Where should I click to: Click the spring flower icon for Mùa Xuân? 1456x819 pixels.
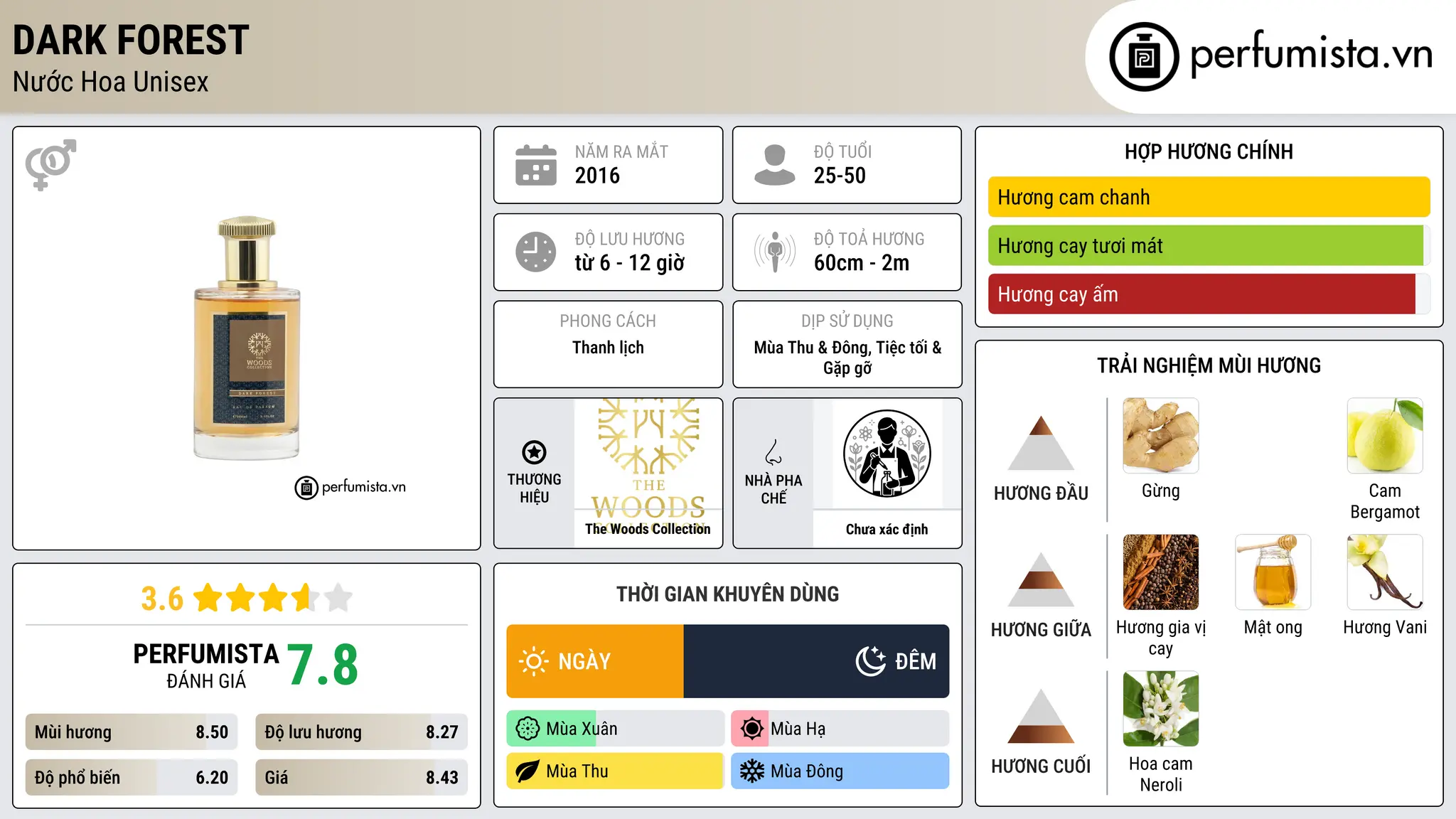528,729
